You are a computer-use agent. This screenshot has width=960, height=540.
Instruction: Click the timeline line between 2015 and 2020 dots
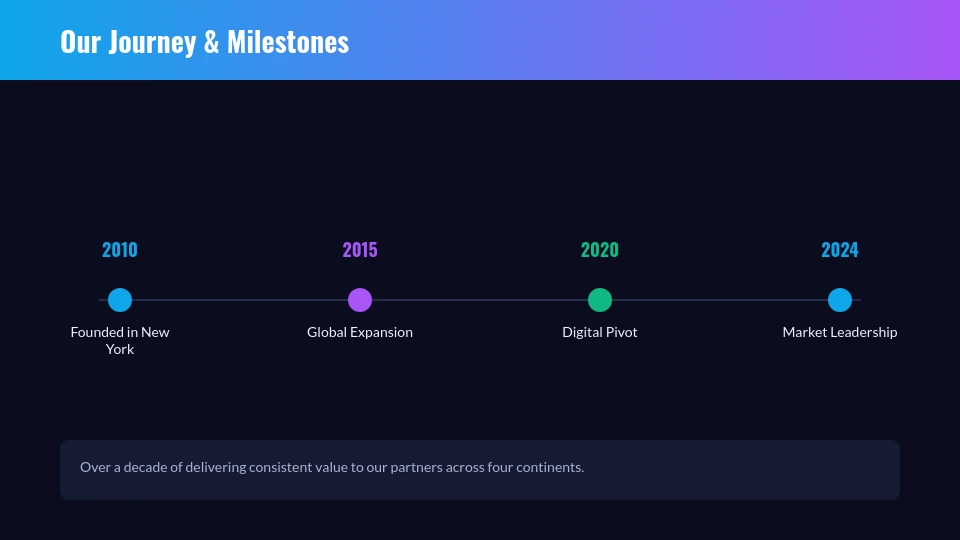click(x=480, y=300)
